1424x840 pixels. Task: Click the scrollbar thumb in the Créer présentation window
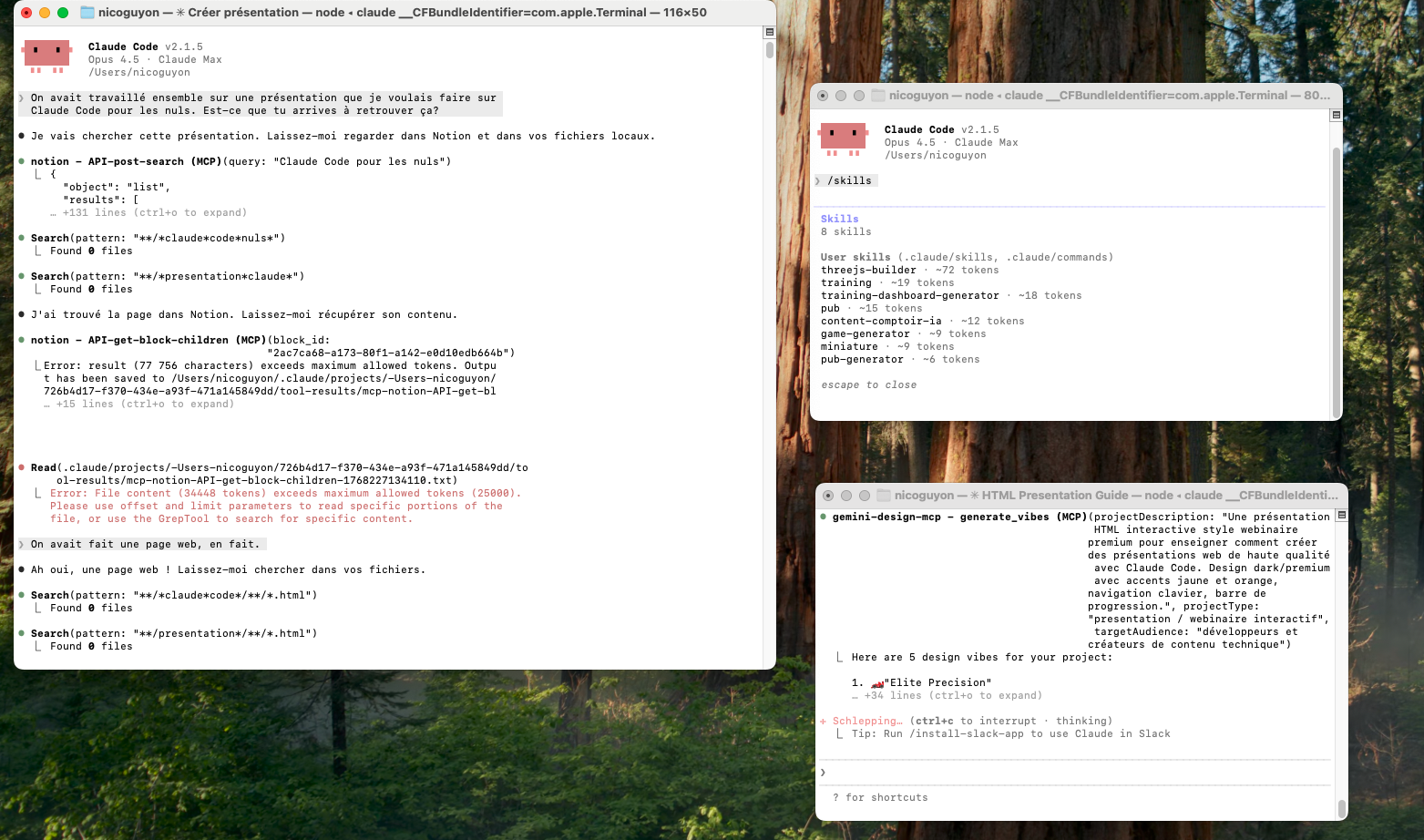pyautogui.click(x=769, y=50)
